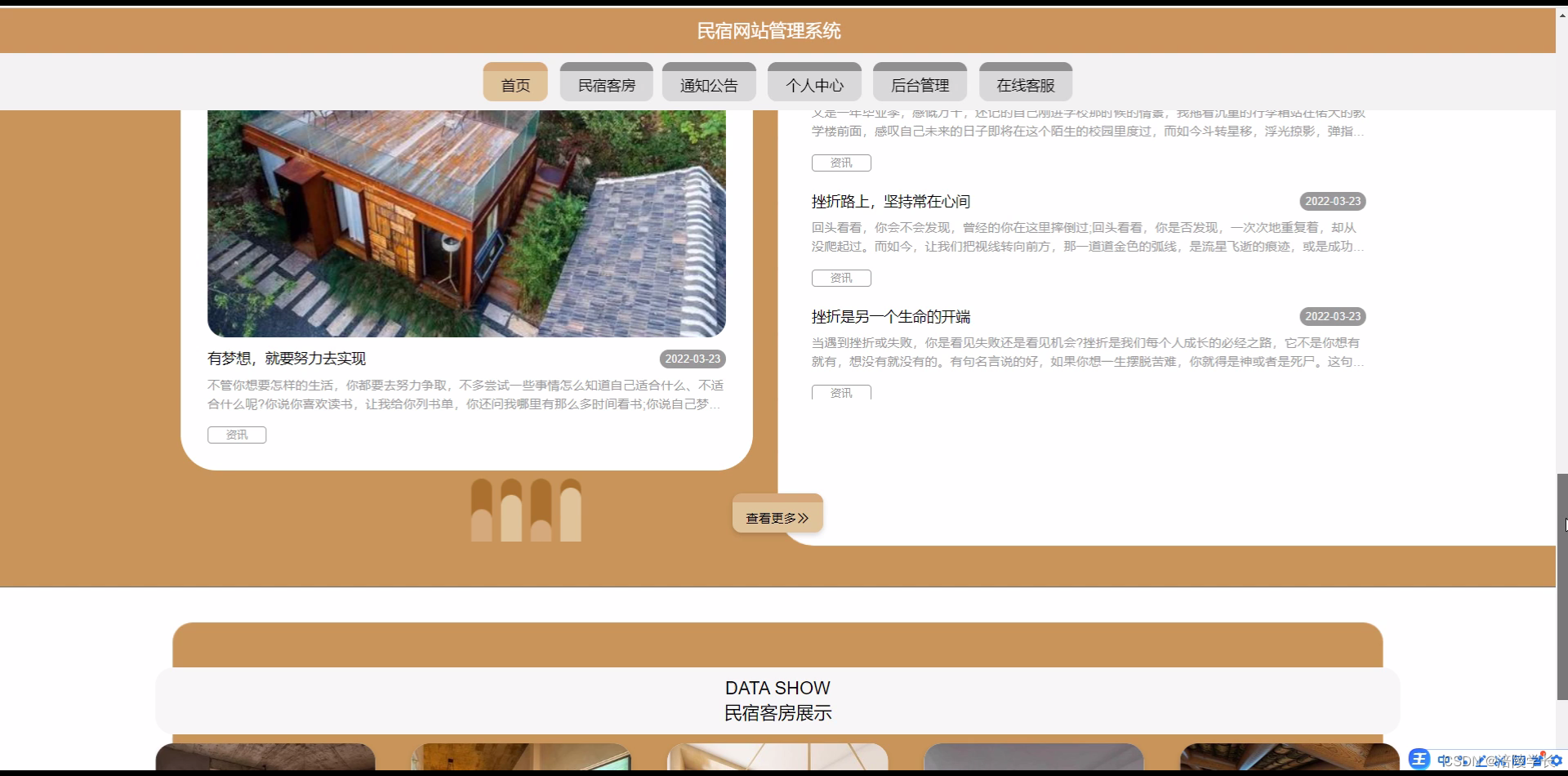Click the 查看更多≫ see-more button

[x=777, y=516]
